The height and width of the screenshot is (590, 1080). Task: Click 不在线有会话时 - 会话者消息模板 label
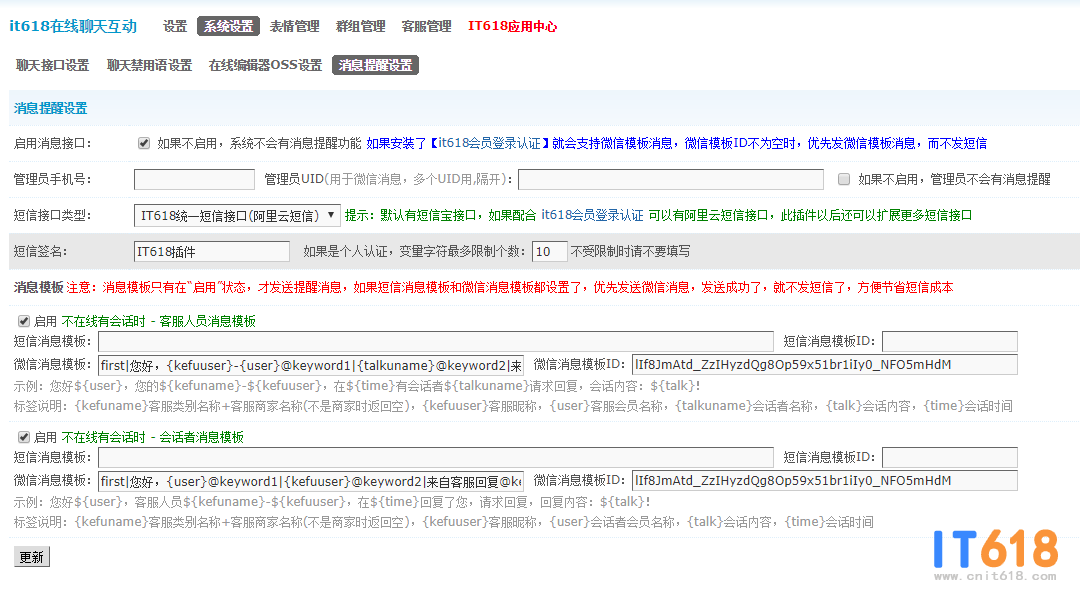click(152, 437)
